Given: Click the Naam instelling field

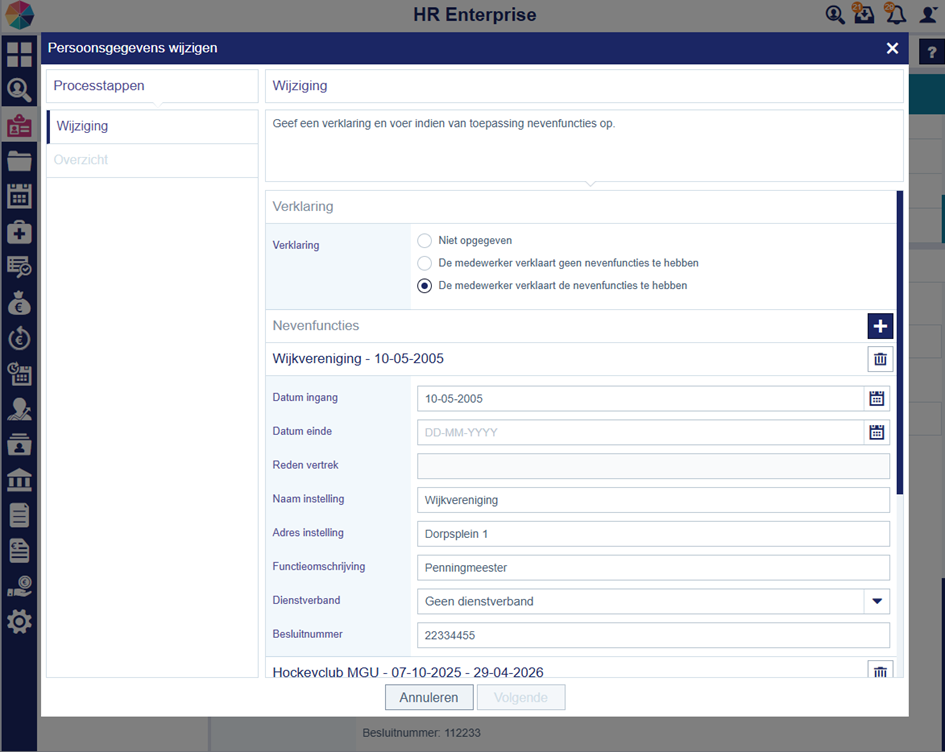Looking at the screenshot, I should [653, 500].
